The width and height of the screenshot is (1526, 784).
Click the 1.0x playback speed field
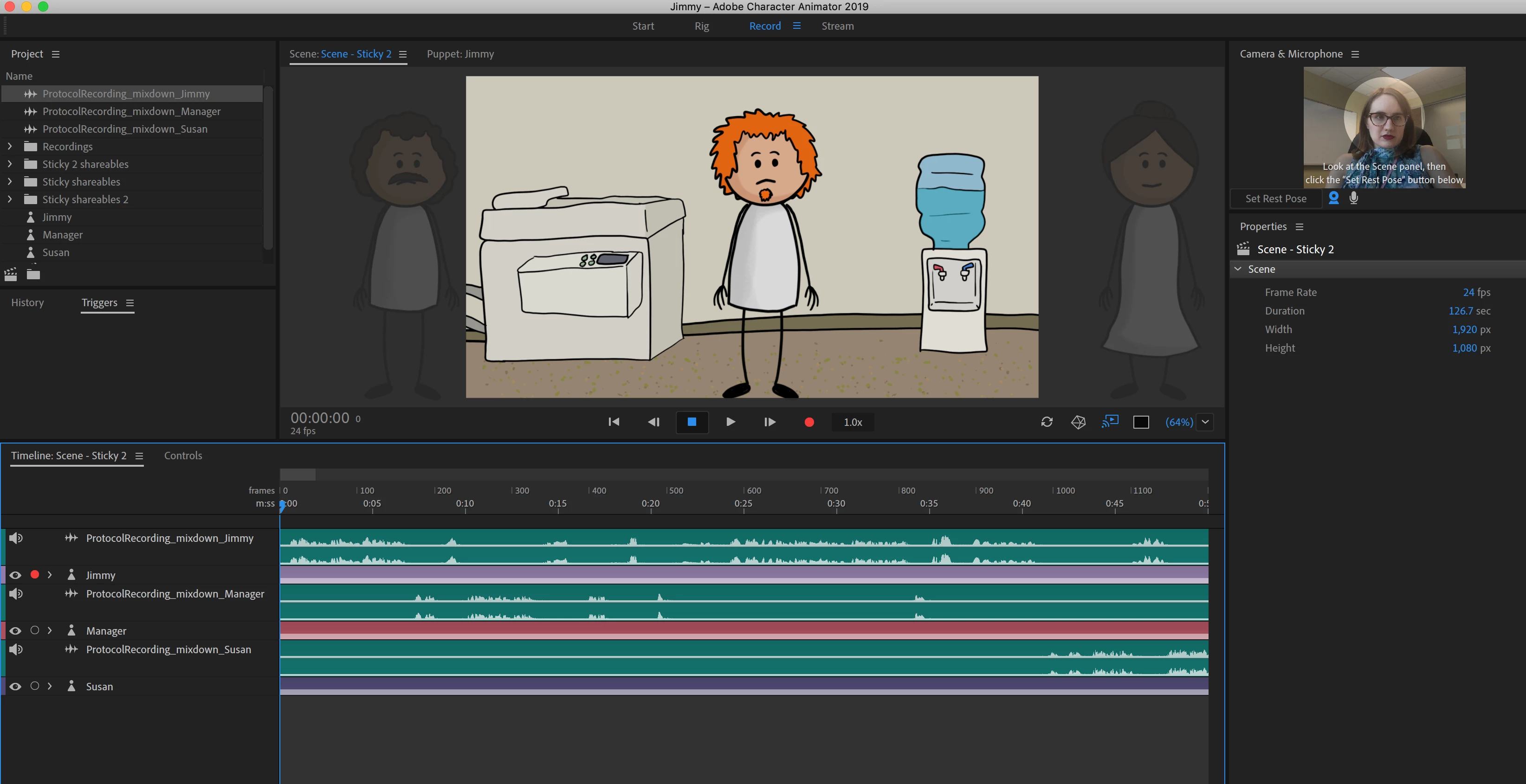(853, 422)
